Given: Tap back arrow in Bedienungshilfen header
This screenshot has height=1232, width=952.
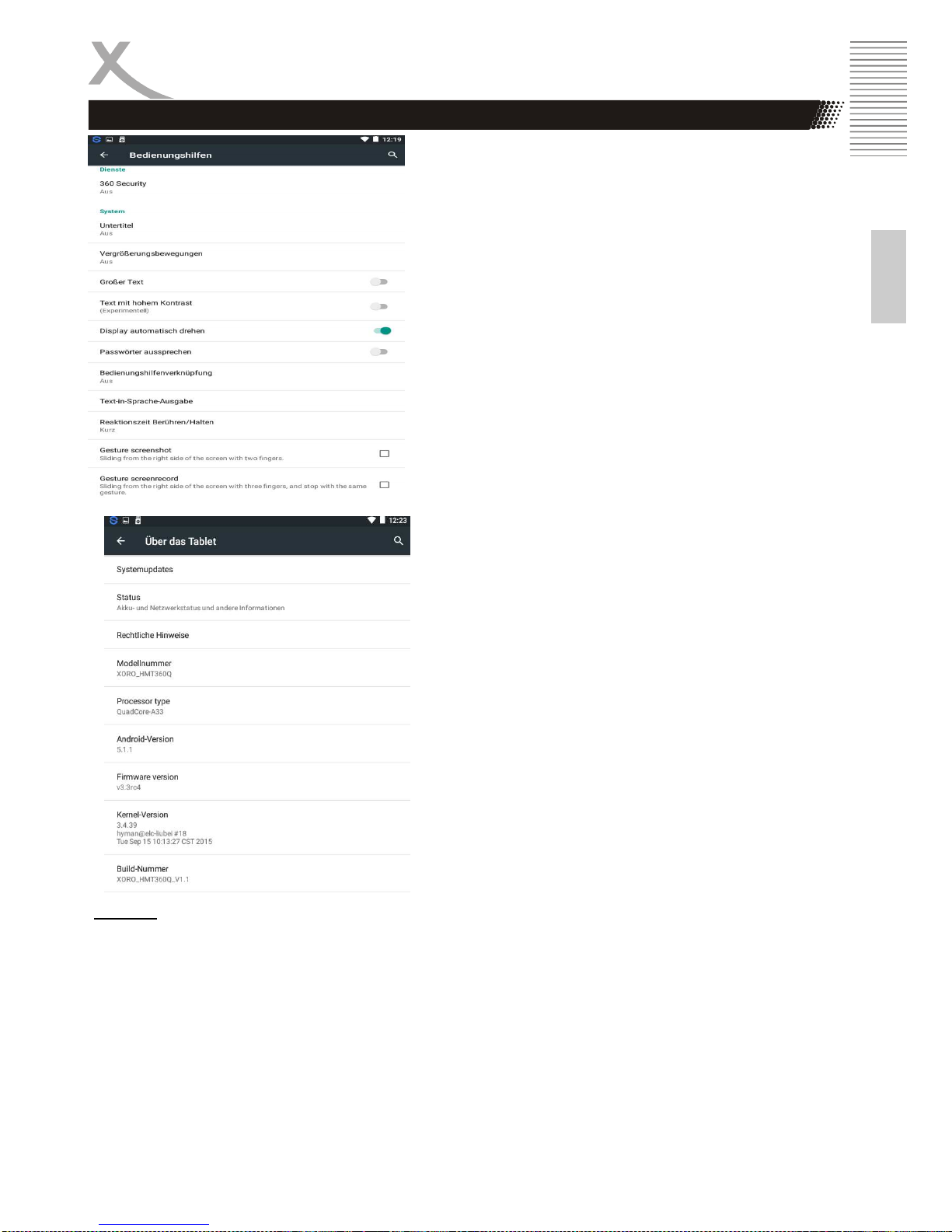Looking at the screenshot, I should click(104, 155).
